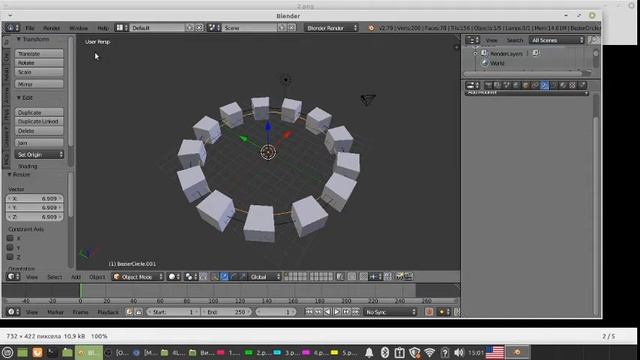Click the Blender logo in info header
640x360 pixels.
point(371,28)
